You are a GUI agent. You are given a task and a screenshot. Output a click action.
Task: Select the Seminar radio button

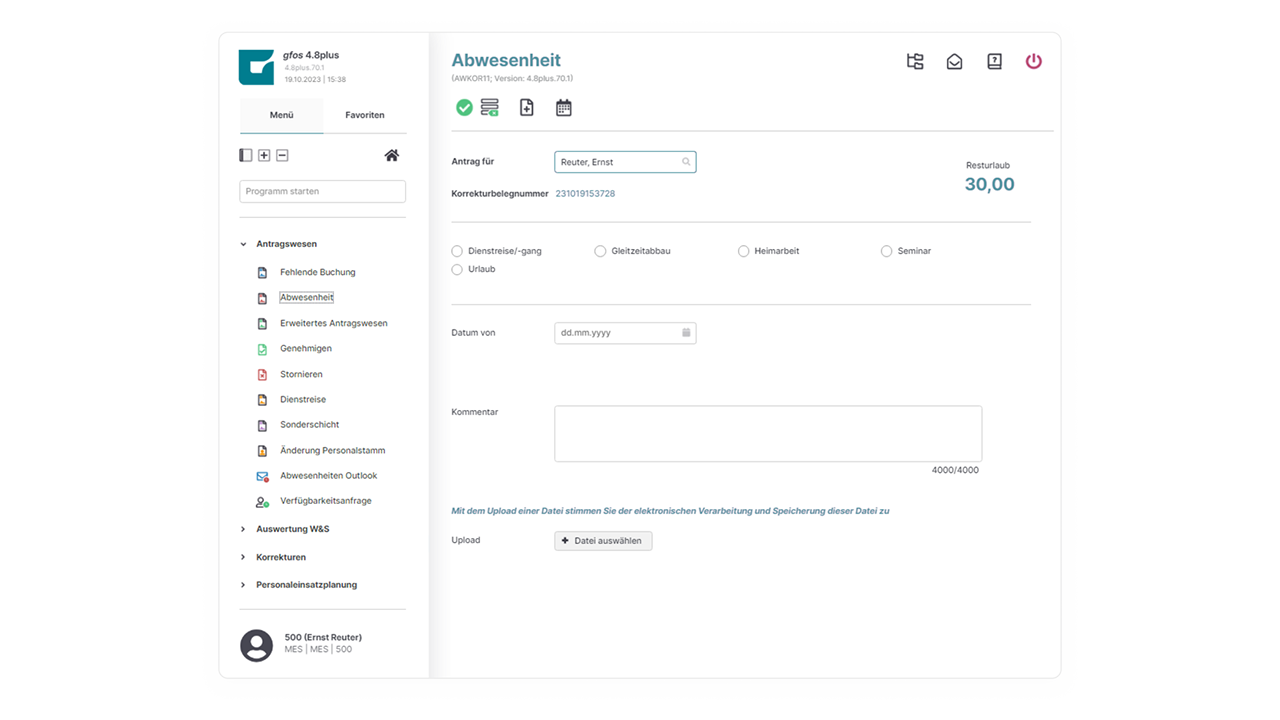pyautogui.click(x=886, y=251)
